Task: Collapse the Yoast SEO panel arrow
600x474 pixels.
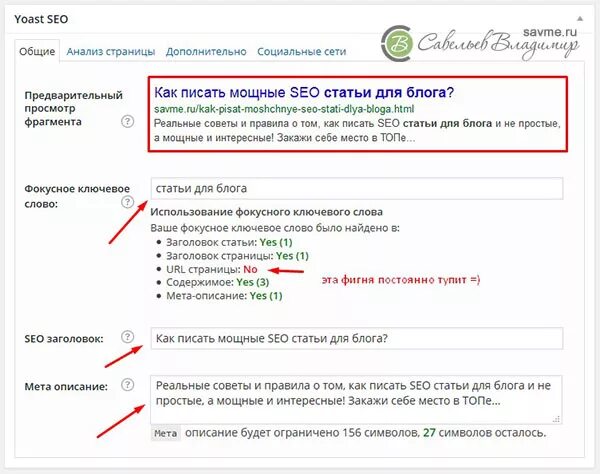Action: click(x=580, y=18)
